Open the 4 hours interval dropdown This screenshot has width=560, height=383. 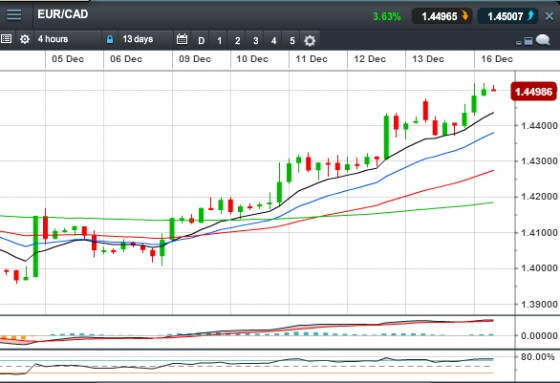68,39
